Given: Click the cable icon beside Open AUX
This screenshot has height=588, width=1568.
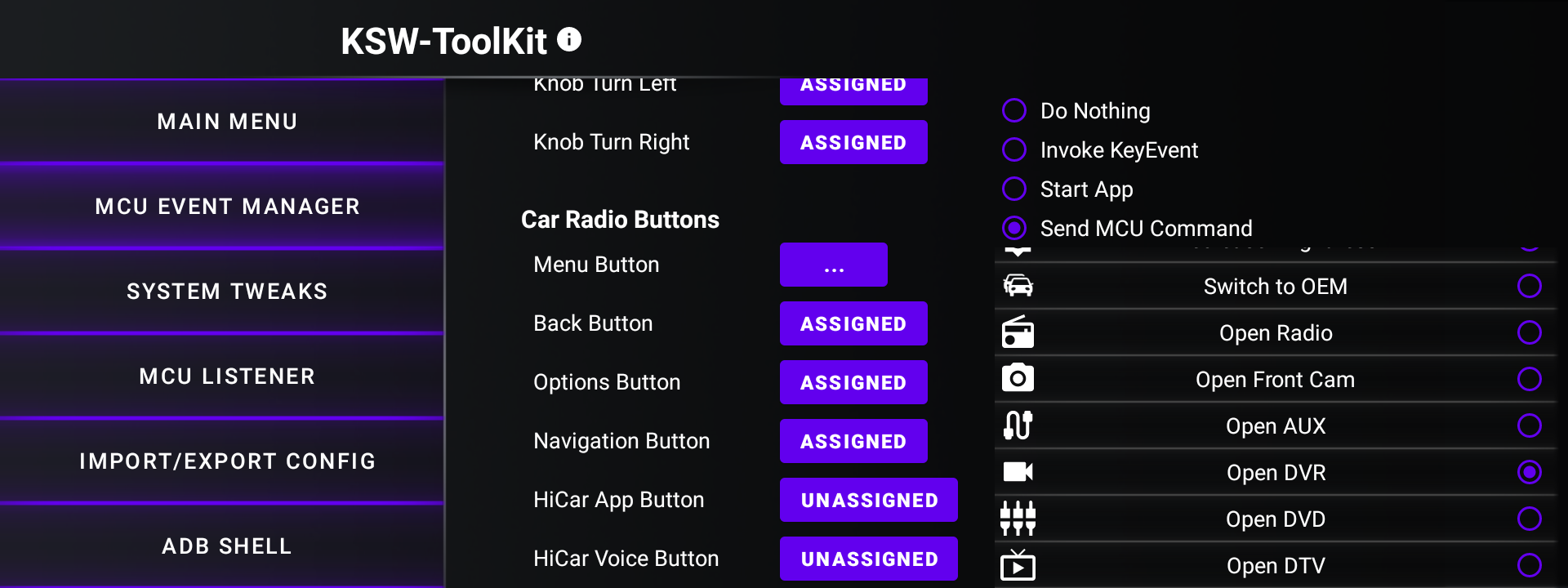Looking at the screenshot, I should [x=1018, y=425].
